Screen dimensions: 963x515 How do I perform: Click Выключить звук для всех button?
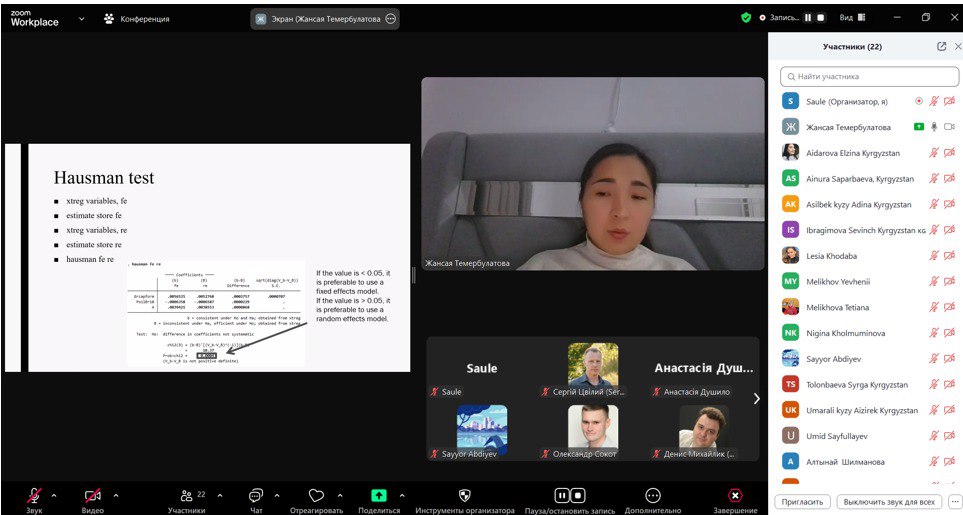click(888, 501)
